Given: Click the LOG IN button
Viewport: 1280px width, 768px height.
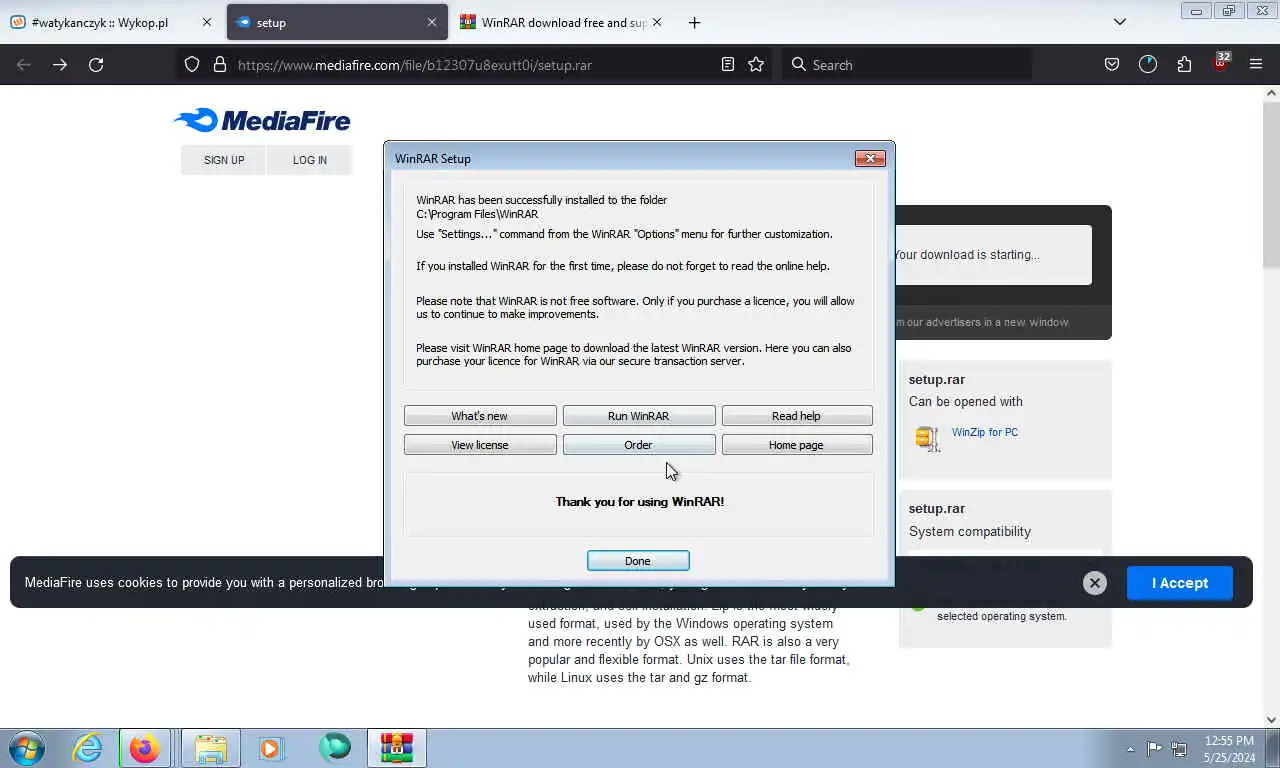Looking at the screenshot, I should (x=310, y=160).
